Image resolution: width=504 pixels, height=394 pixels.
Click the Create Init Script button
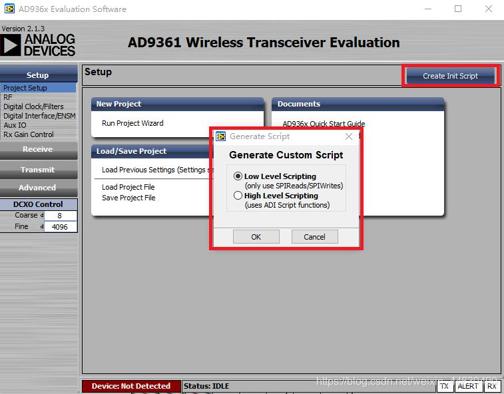(x=450, y=76)
